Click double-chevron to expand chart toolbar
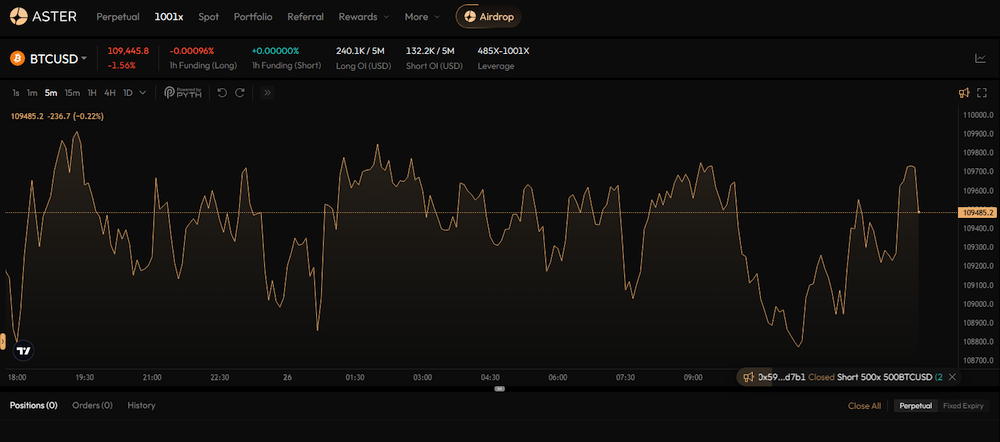 pyautogui.click(x=268, y=93)
